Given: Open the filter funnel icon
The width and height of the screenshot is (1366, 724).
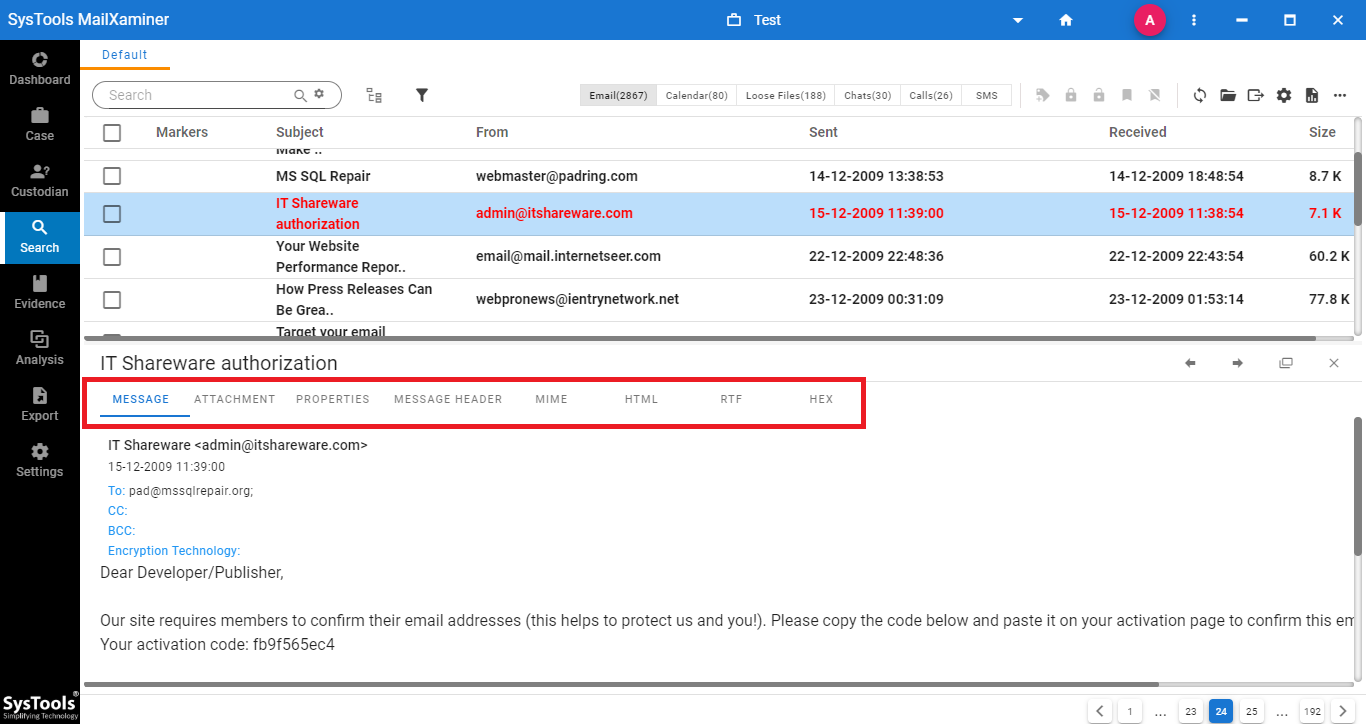Looking at the screenshot, I should (422, 95).
